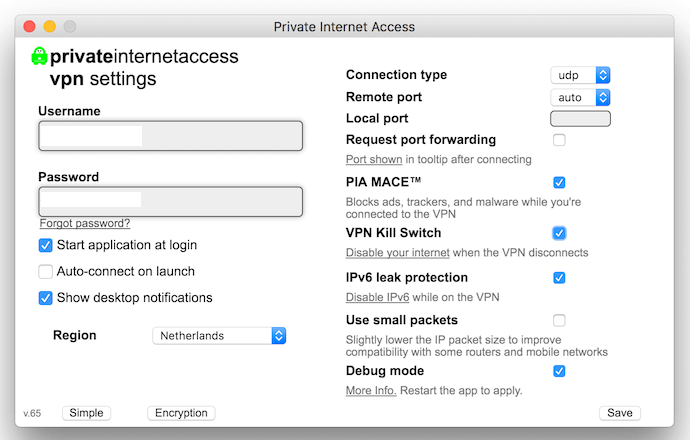
Task: Open the Remote port auto dropdown
Action: [580, 97]
